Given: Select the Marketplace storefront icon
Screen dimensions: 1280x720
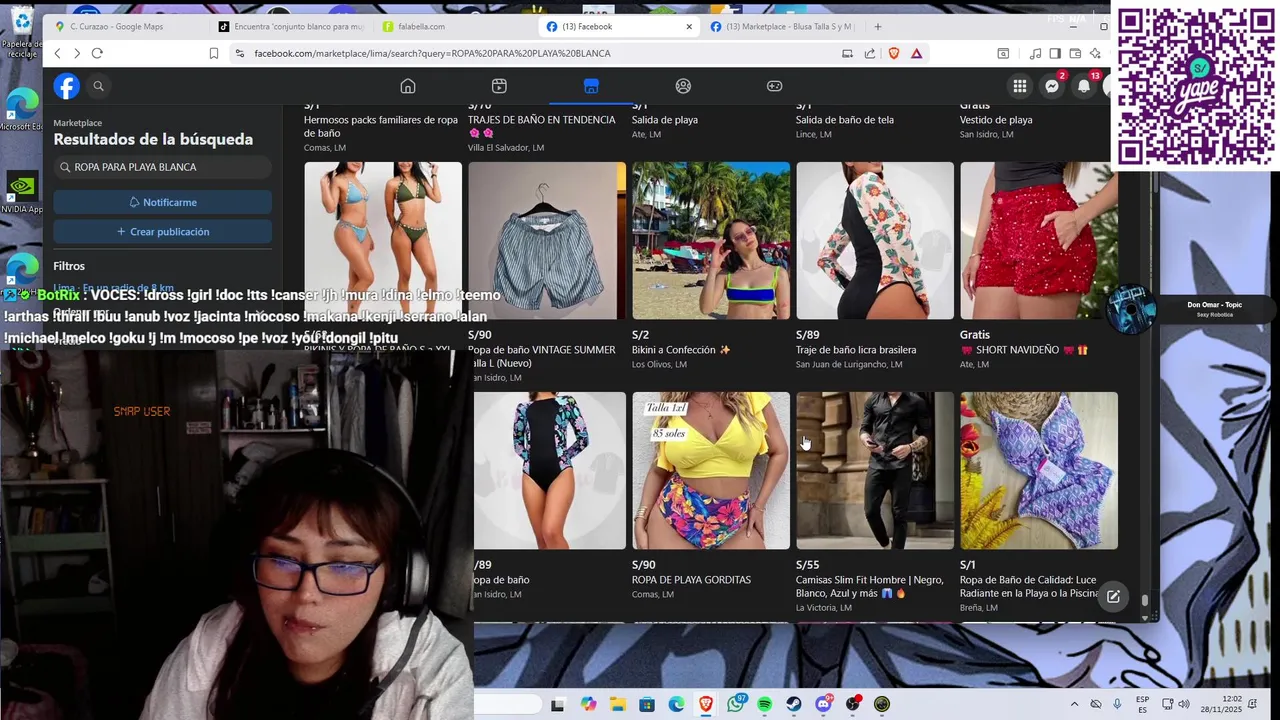Looking at the screenshot, I should click(x=591, y=86).
